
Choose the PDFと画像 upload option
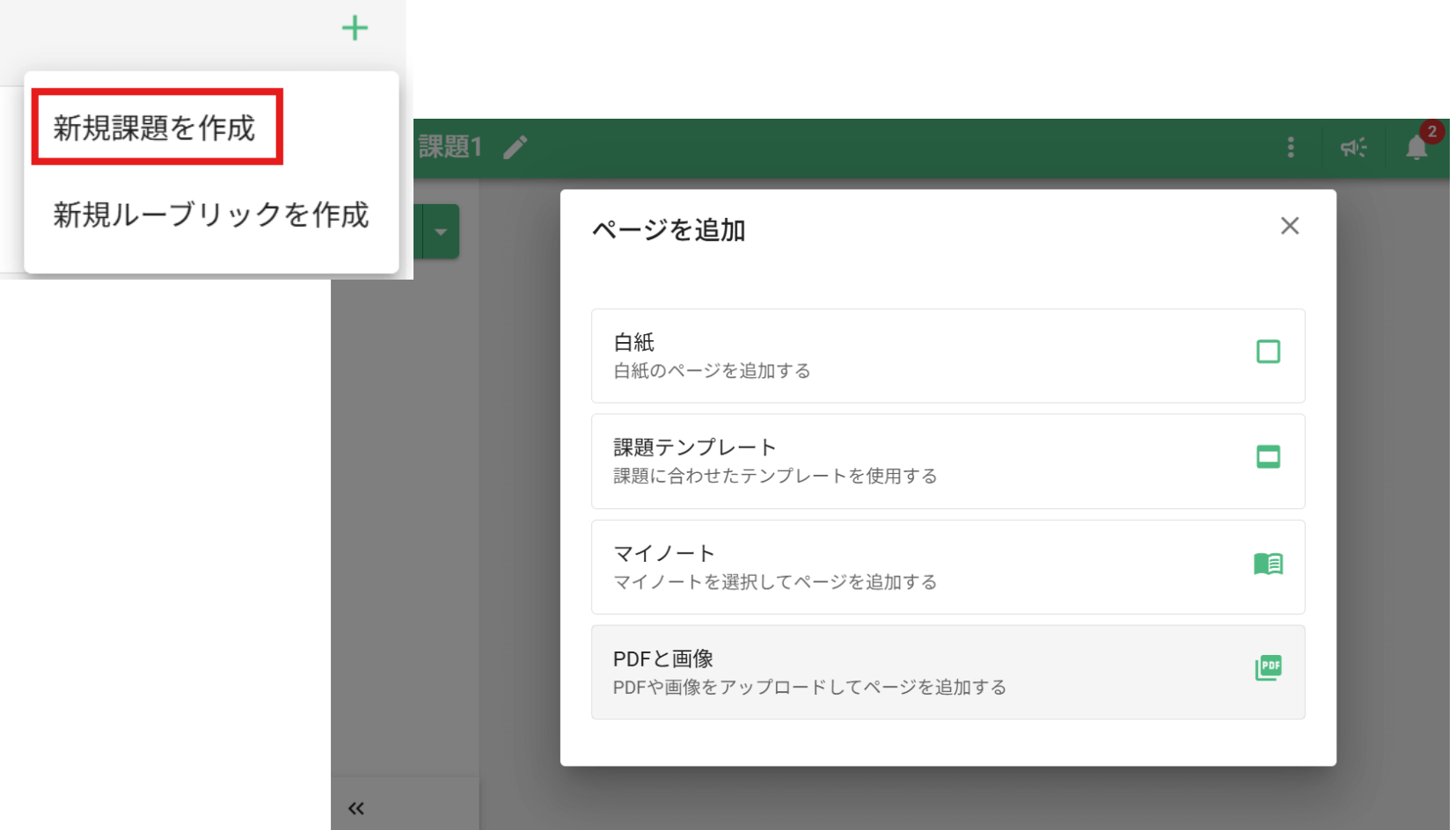[947, 672]
